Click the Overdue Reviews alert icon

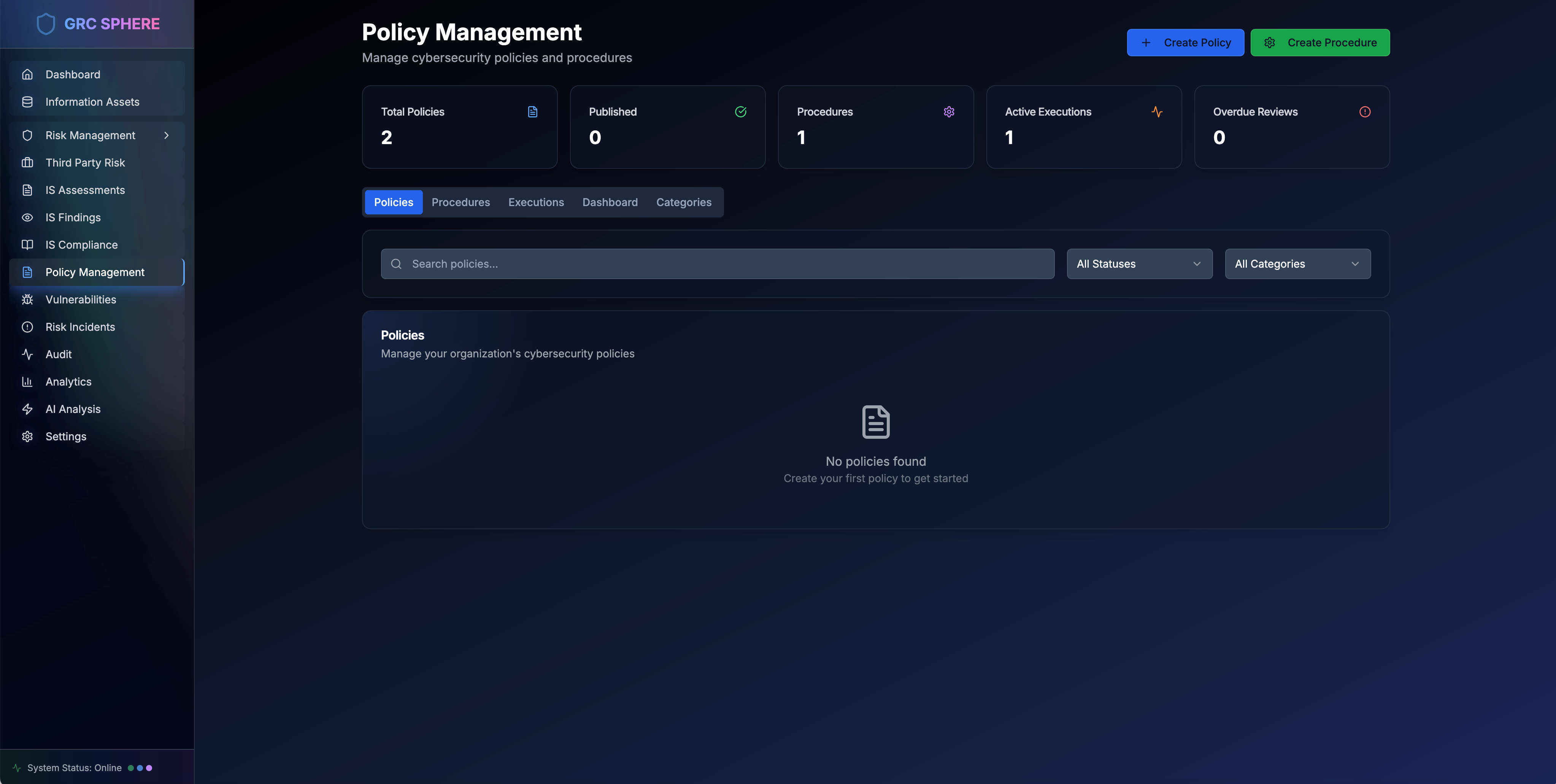click(1364, 112)
